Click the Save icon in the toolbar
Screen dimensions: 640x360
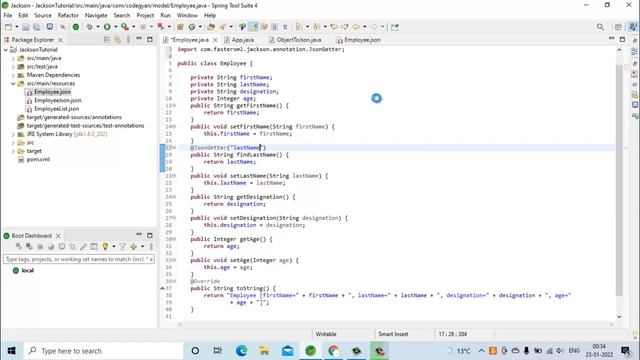[26, 27]
